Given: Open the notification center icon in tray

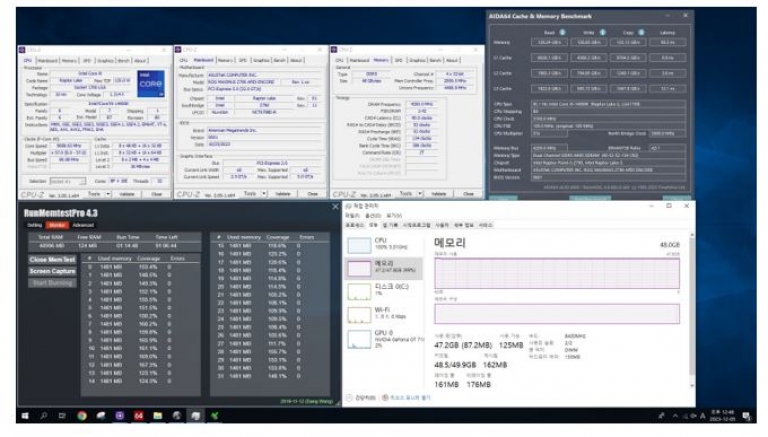Looking at the screenshot, I should tap(746, 416).
